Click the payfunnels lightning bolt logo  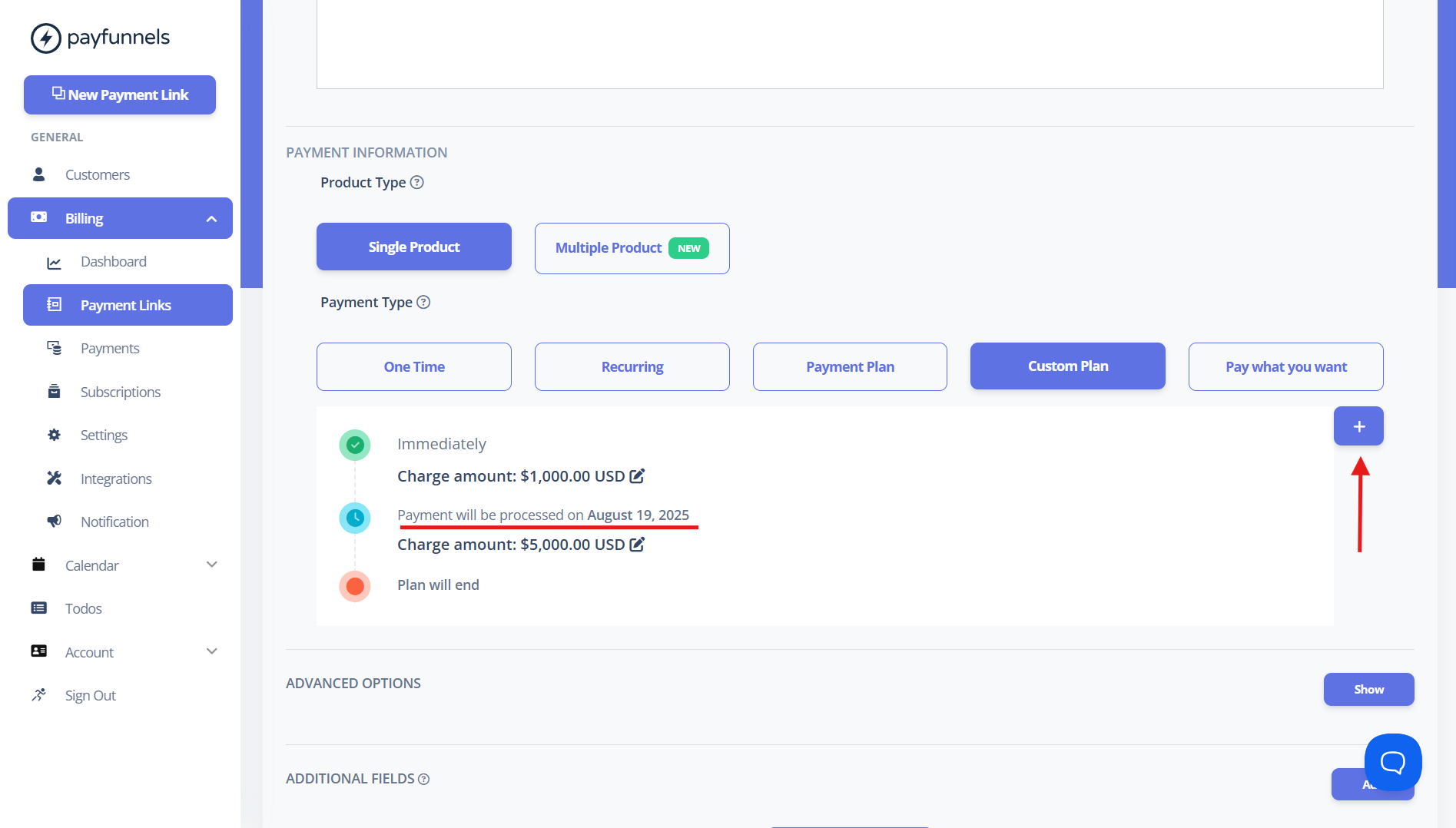46,38
